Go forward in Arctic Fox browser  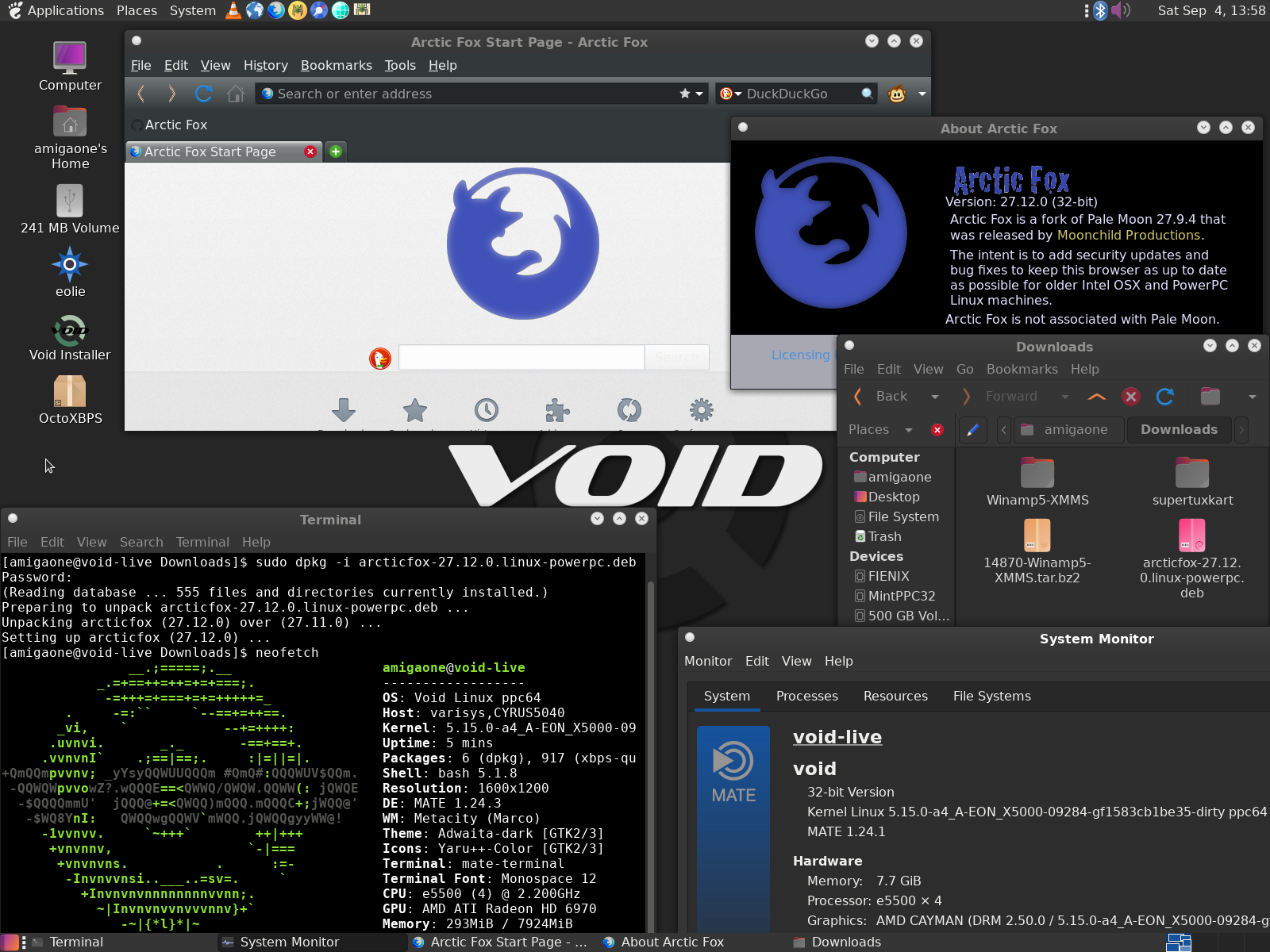pos(171,94)
